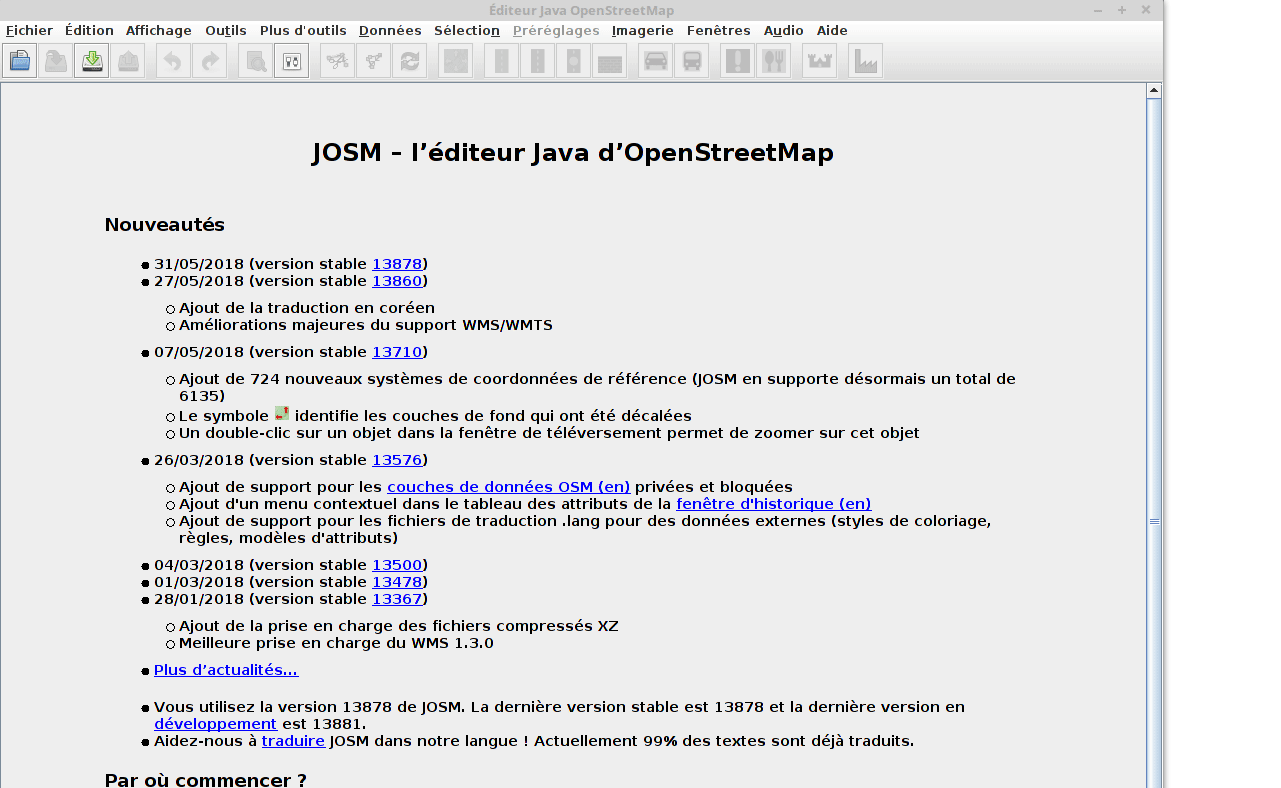Open the 'couches de données OSM (en)' link
1281x788 pixels.
509,487
